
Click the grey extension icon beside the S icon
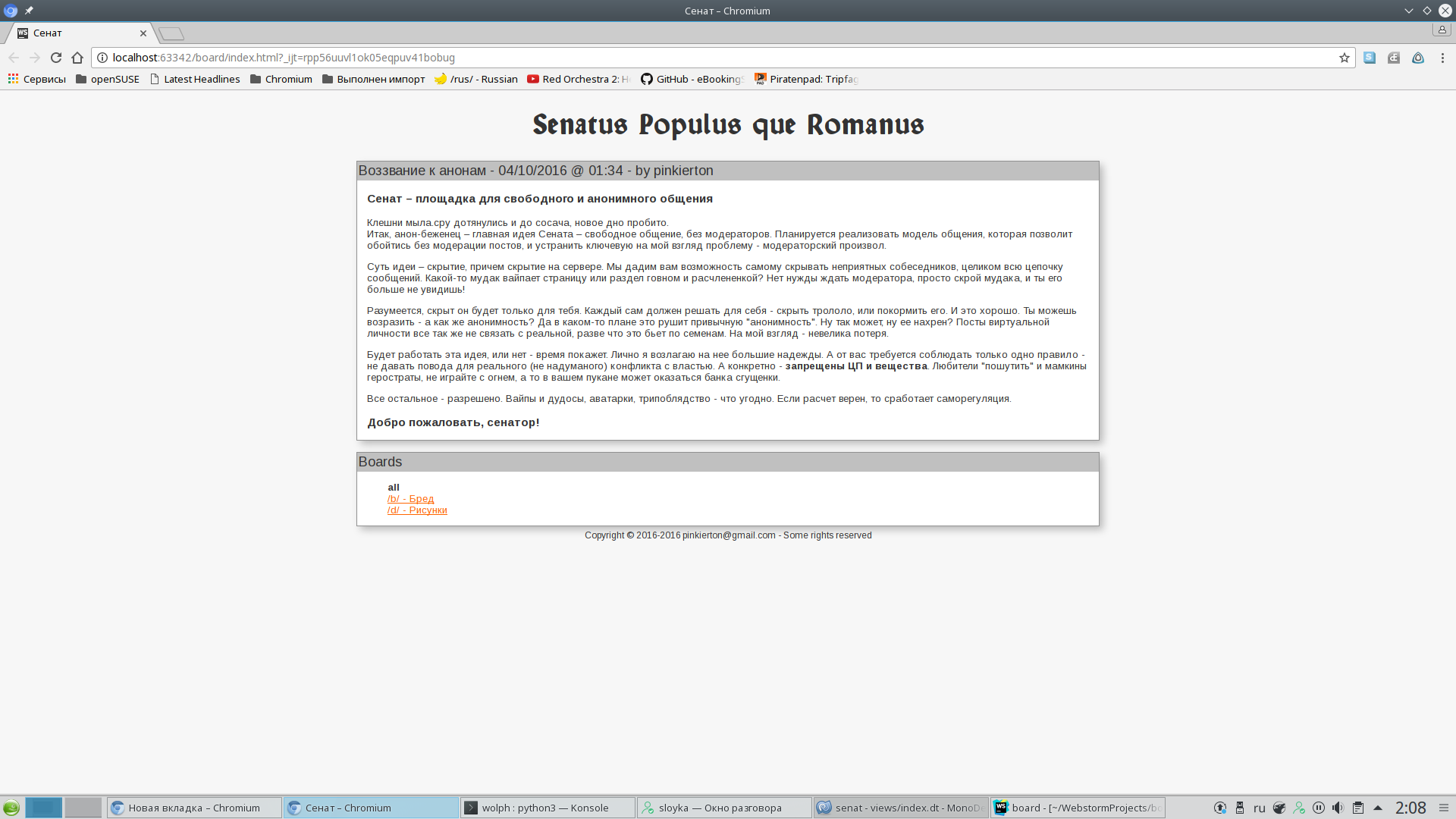pyautogui.click(x=1394, y=58)
